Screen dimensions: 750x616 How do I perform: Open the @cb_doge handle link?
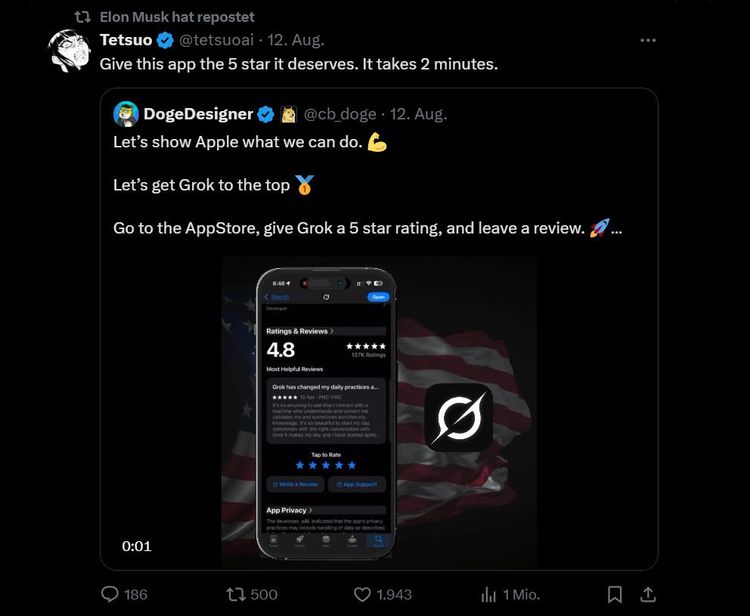(x=340, y=114)
